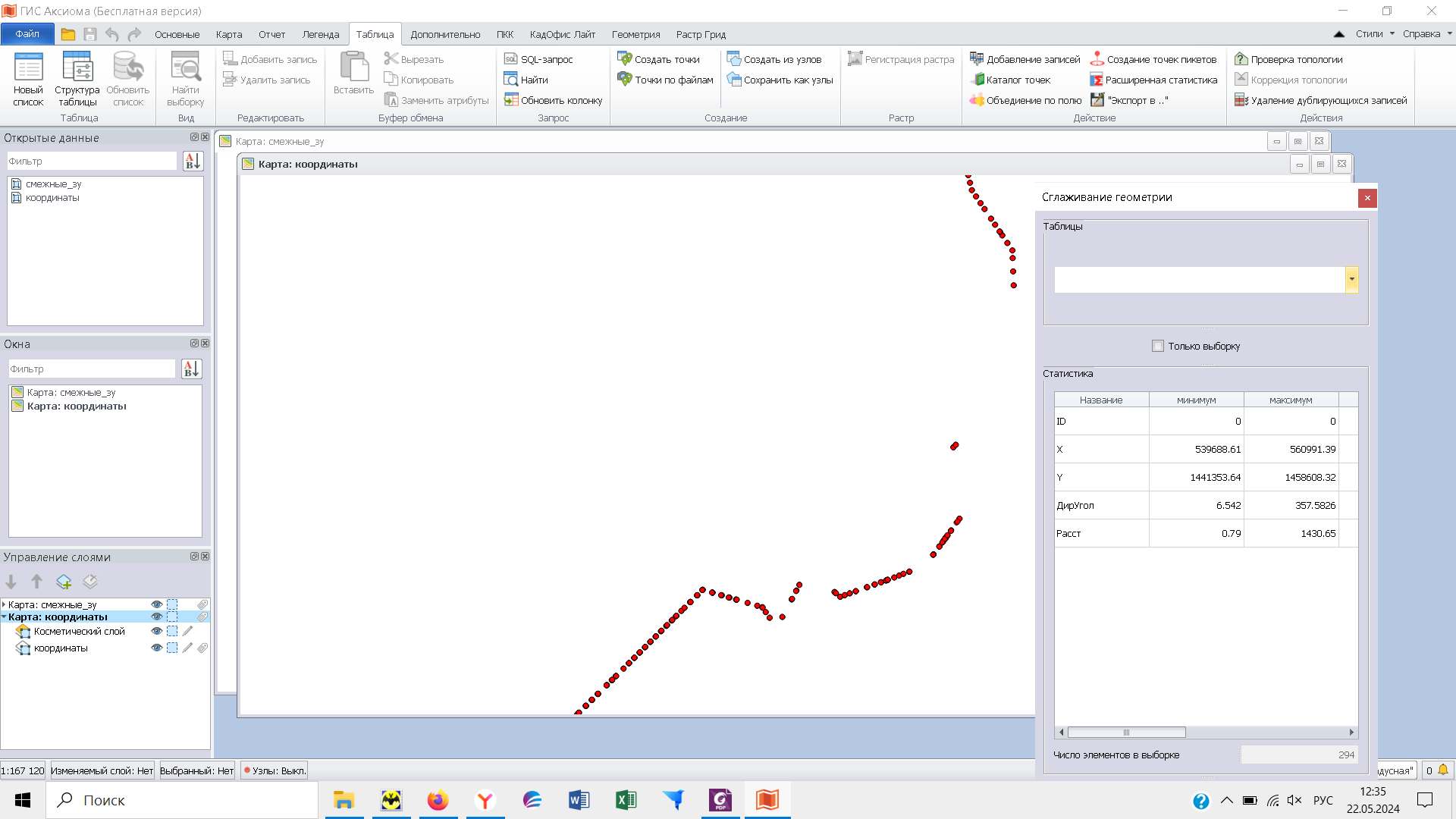Toggle visibility of Косметический слой
The height and width of the screenshot is (819, 1456).
tap(156, 631)
